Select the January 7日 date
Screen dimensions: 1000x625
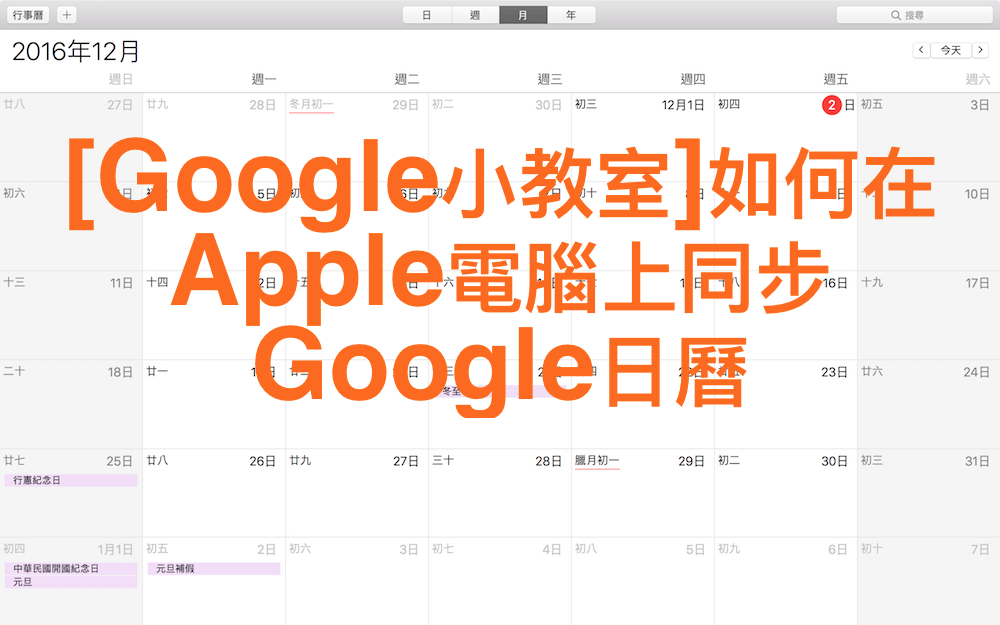point(980,549)
